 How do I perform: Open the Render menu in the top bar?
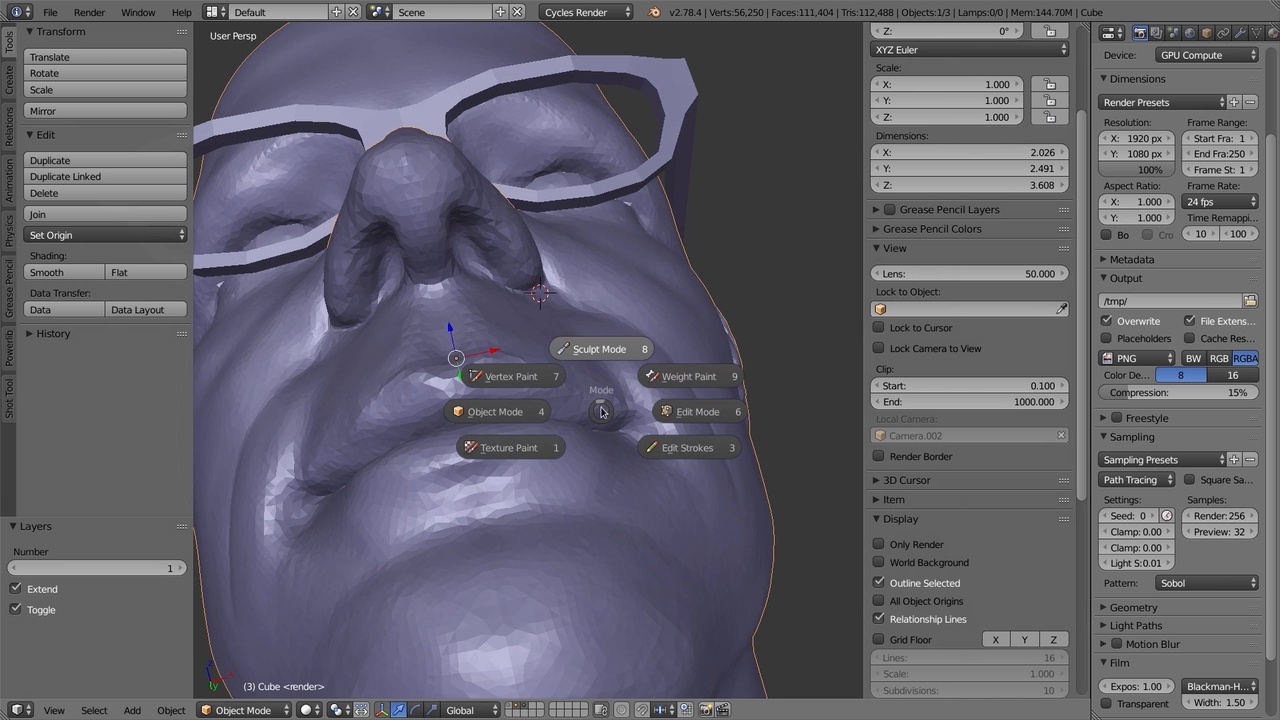pyautogui.click(x=89, y=12)
